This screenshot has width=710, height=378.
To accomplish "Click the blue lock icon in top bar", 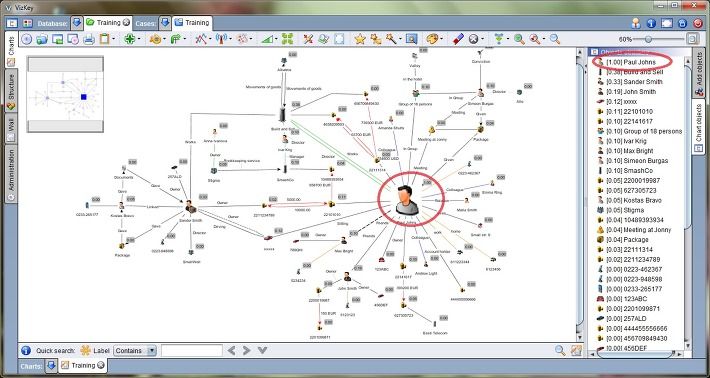I will pos(682,23).
